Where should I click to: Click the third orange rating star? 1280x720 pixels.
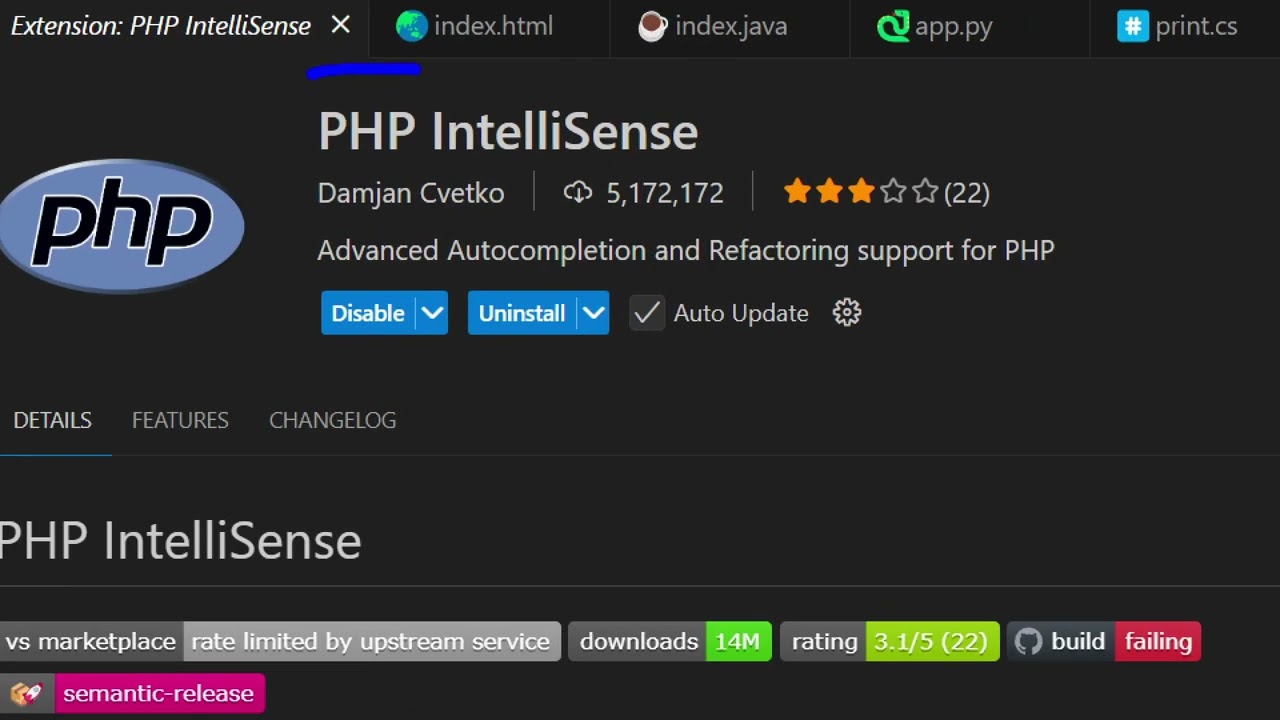pyautogui.click(x=861, y=191)
